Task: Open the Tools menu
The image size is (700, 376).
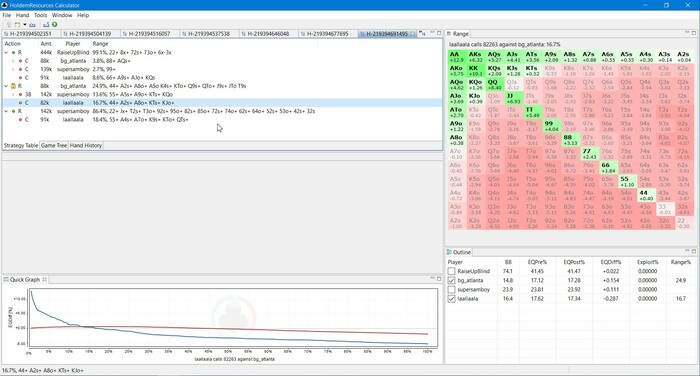Action: pos(40,15)
